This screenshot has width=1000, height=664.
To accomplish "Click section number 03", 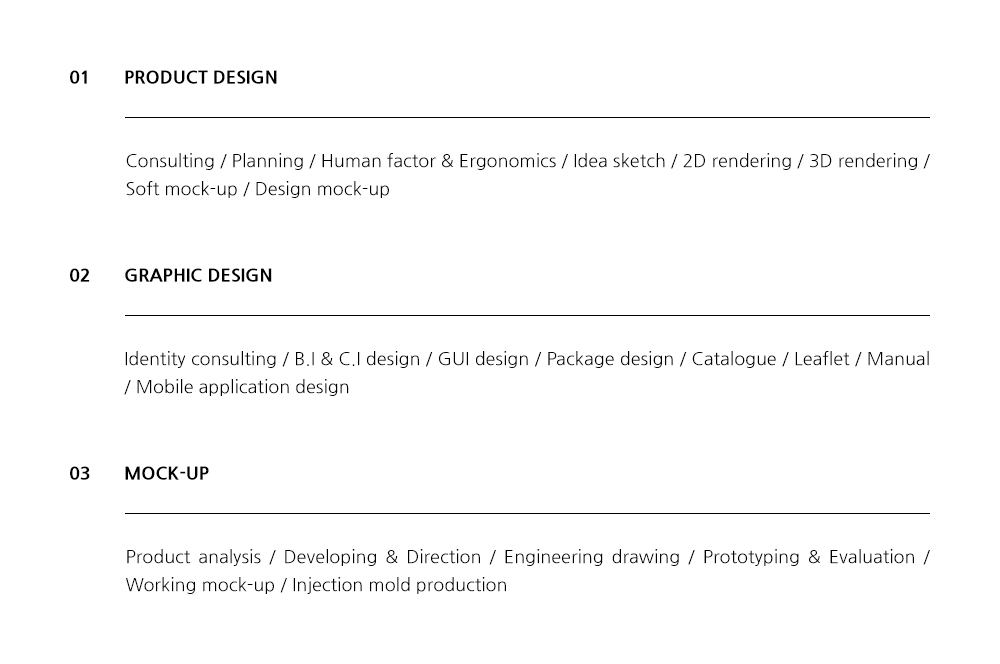I will point(80,473).
